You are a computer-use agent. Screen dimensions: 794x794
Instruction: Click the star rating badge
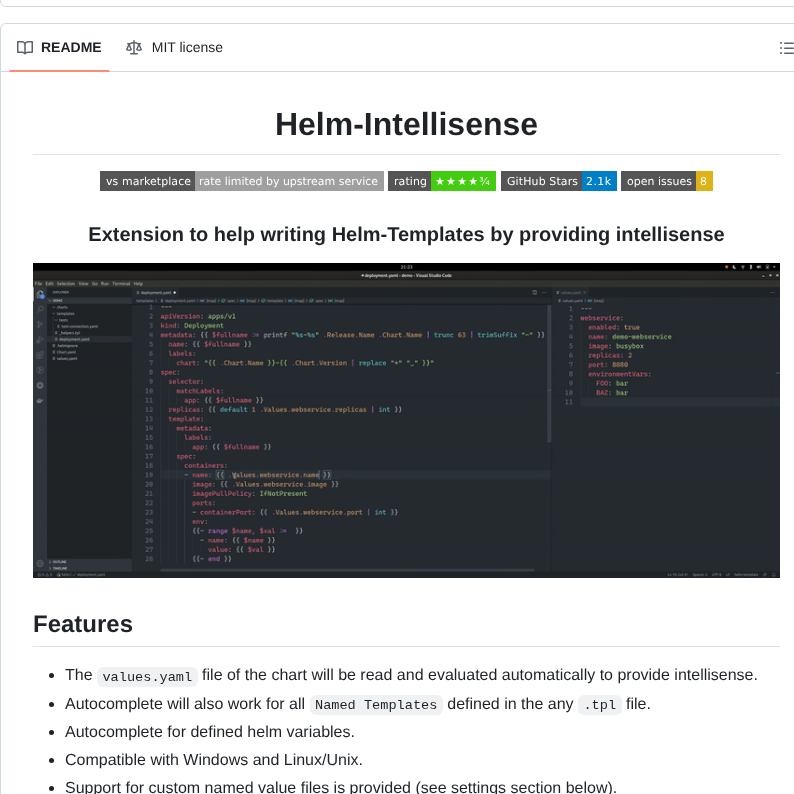click(442, 181)
